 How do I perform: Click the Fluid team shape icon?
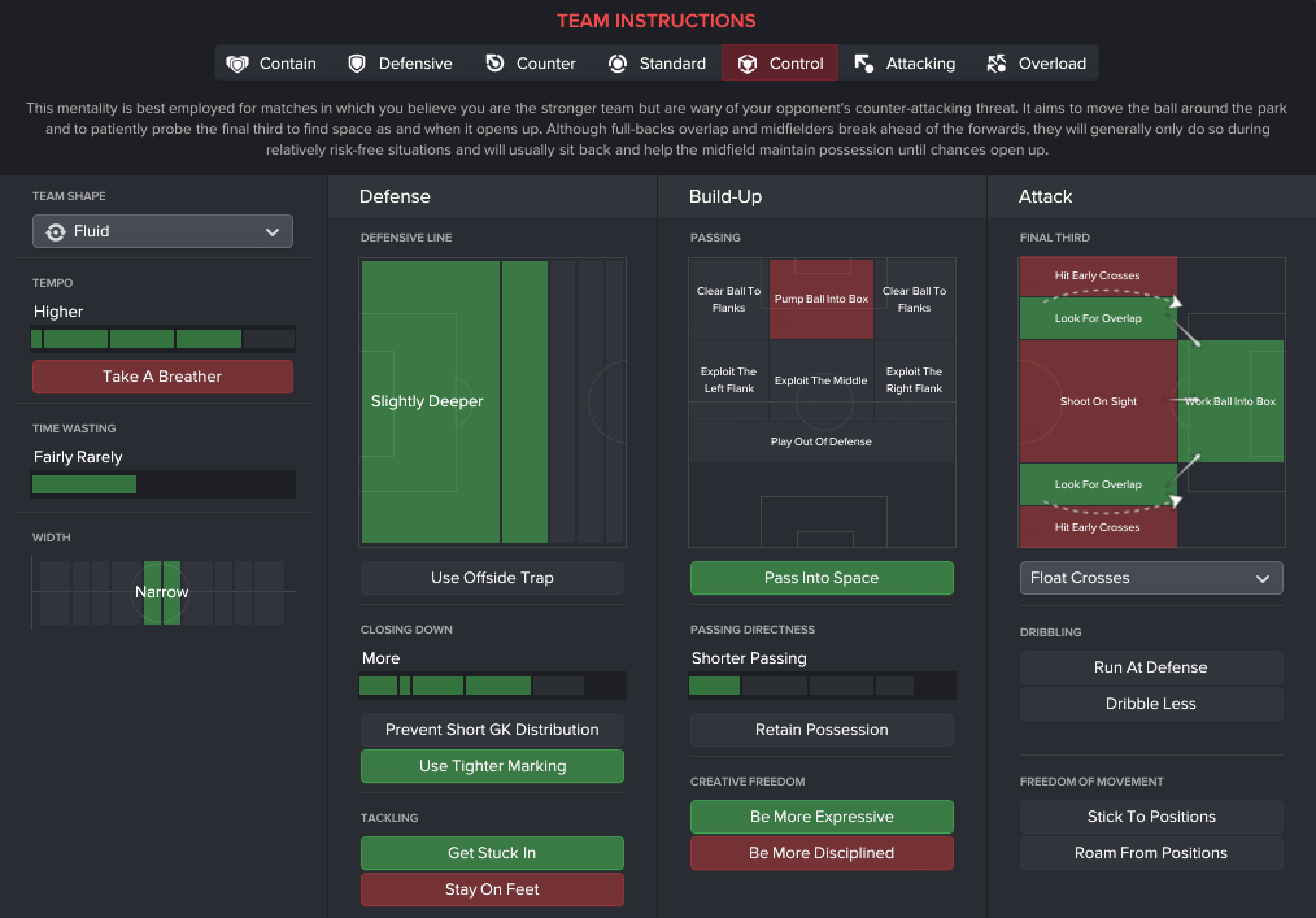coord(56,232)
